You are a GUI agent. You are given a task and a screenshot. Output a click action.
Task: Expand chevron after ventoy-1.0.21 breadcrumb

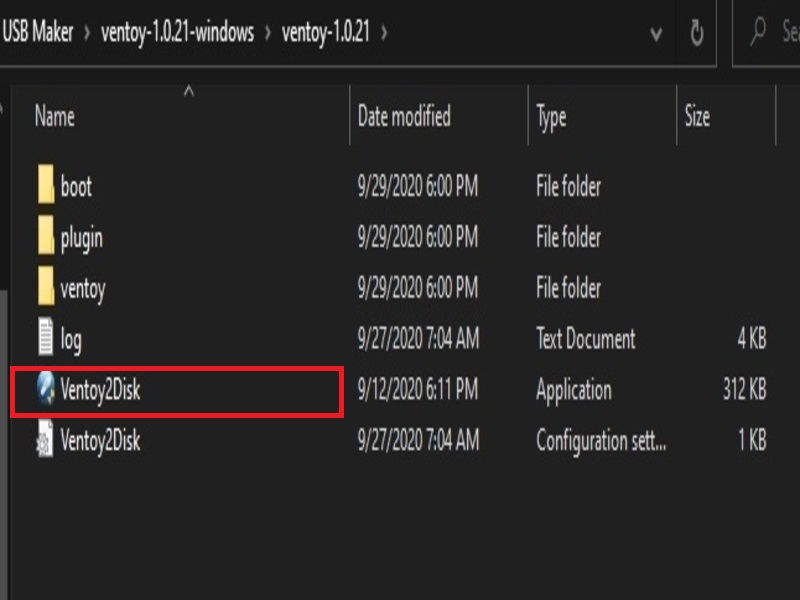(x=384, y=32)
